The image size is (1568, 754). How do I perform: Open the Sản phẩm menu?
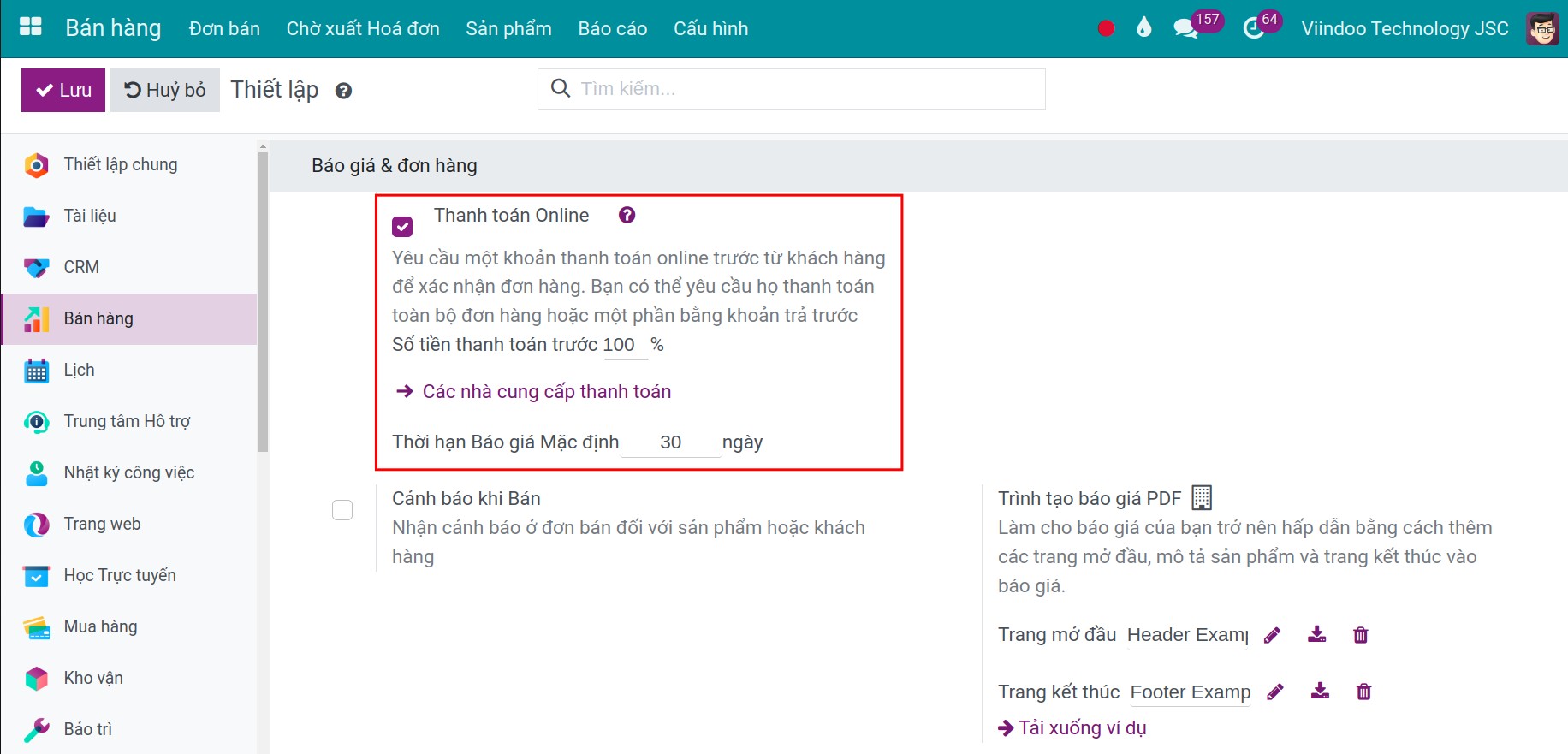[x=508, y=28]
